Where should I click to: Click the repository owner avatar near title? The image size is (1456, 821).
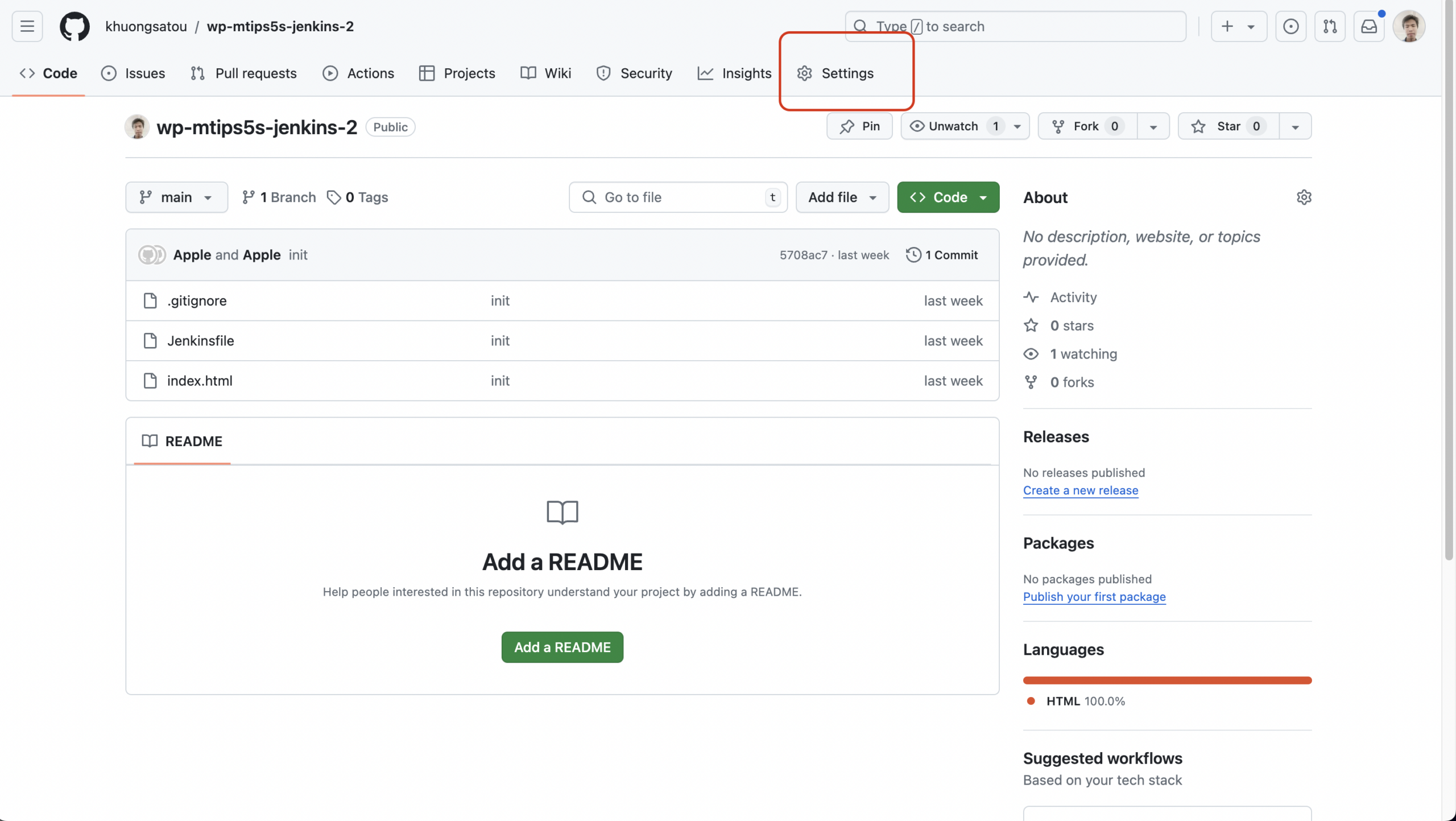[137, 126]
